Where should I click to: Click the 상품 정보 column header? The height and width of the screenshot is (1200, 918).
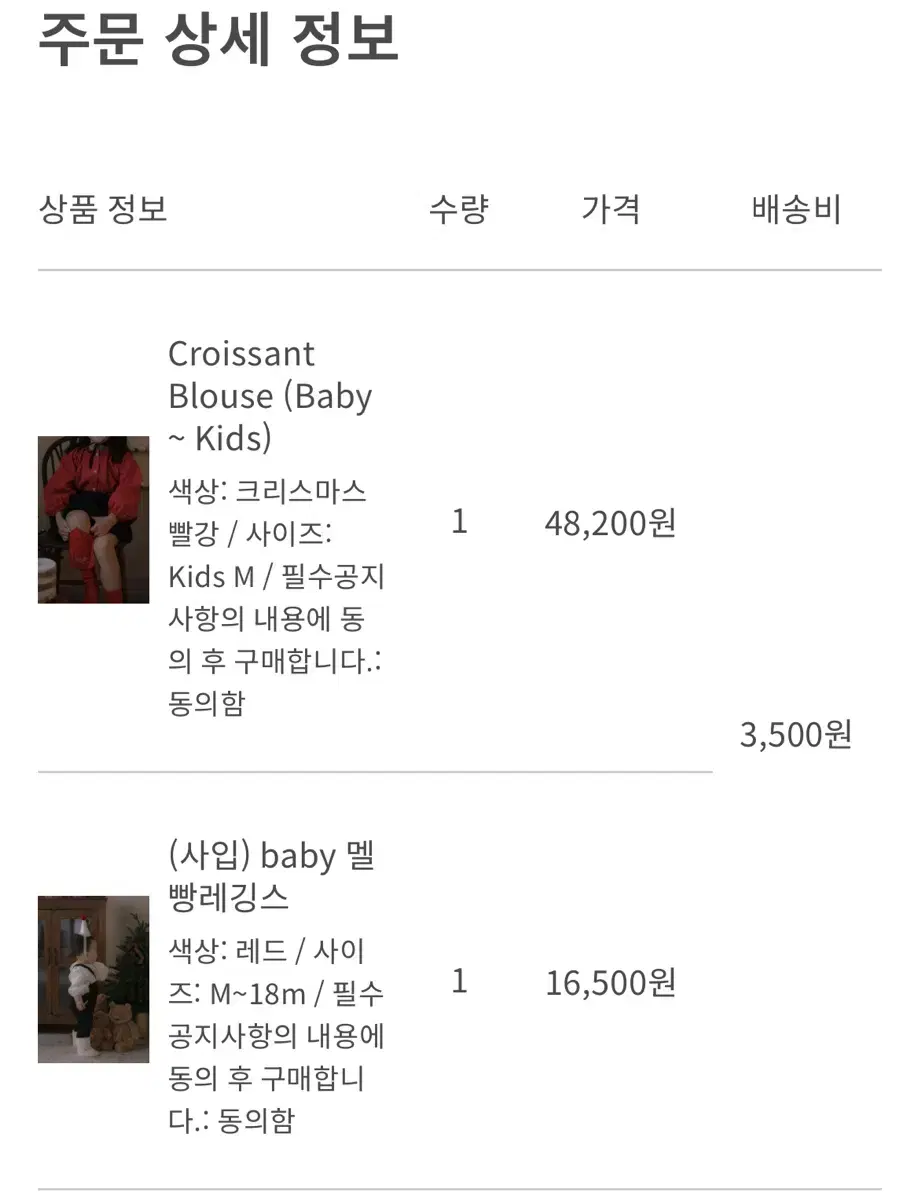[x=103, y=209]
